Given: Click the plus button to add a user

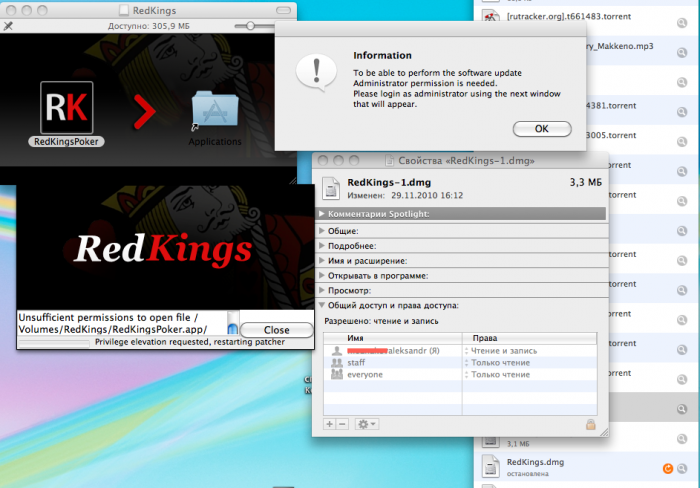Looking at the screenshot, I should [329, 424].
